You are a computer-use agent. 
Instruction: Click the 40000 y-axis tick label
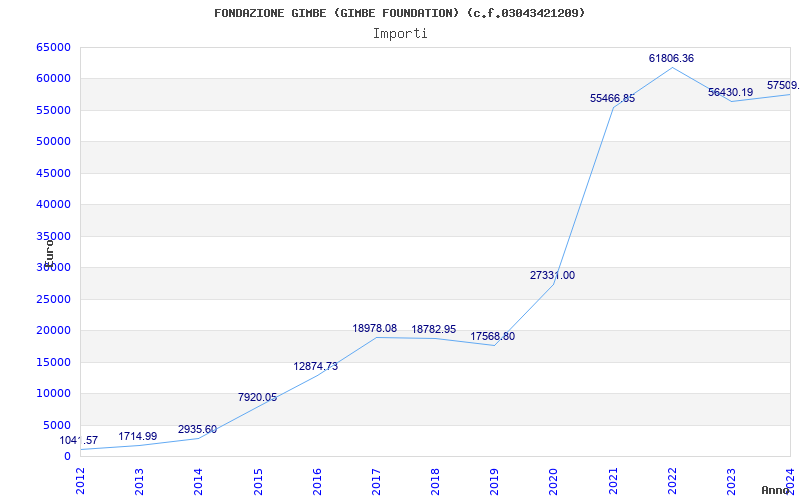pos(53,205)
